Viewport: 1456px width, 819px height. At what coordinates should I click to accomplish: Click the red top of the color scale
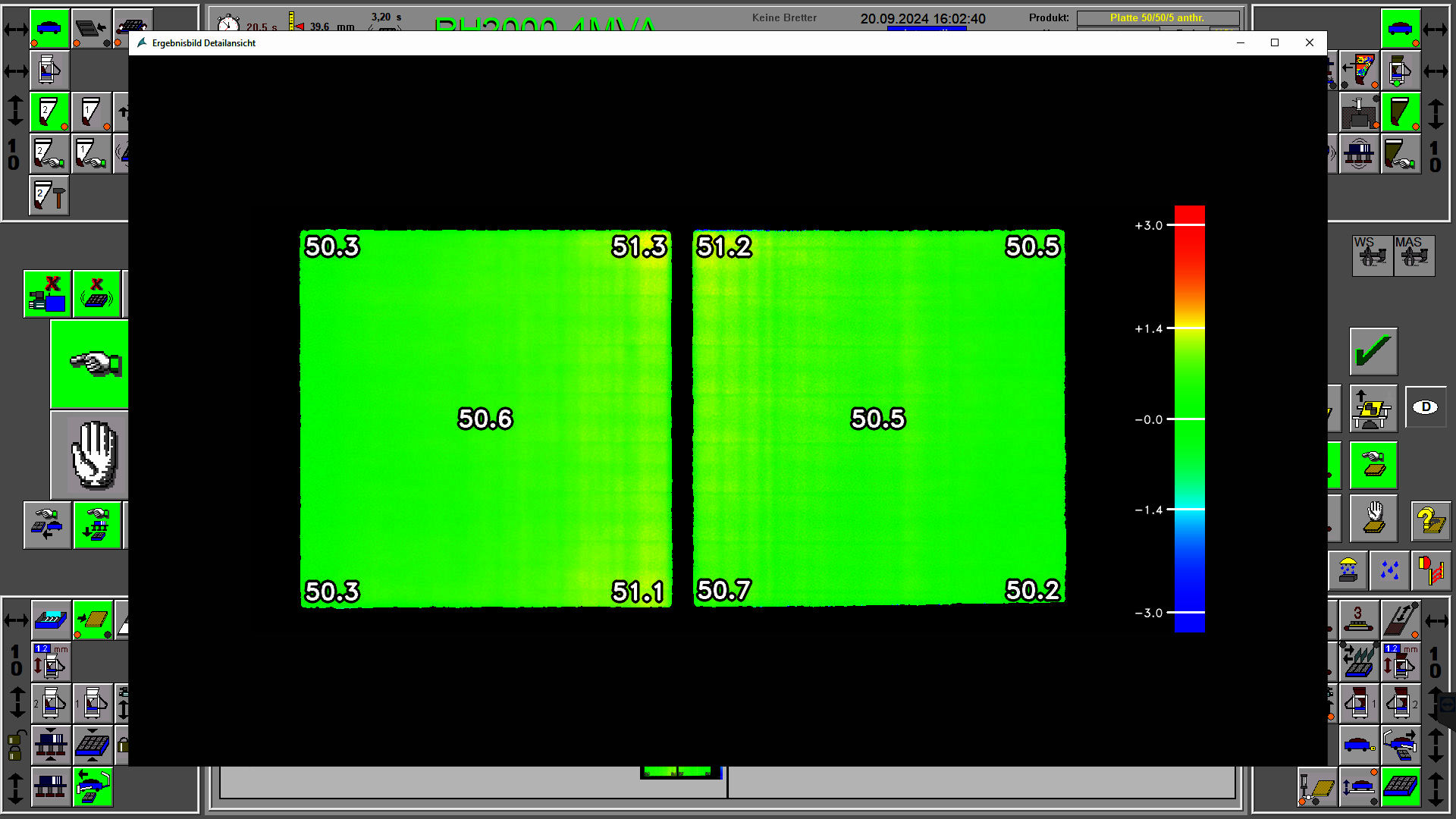point(1189,214)
